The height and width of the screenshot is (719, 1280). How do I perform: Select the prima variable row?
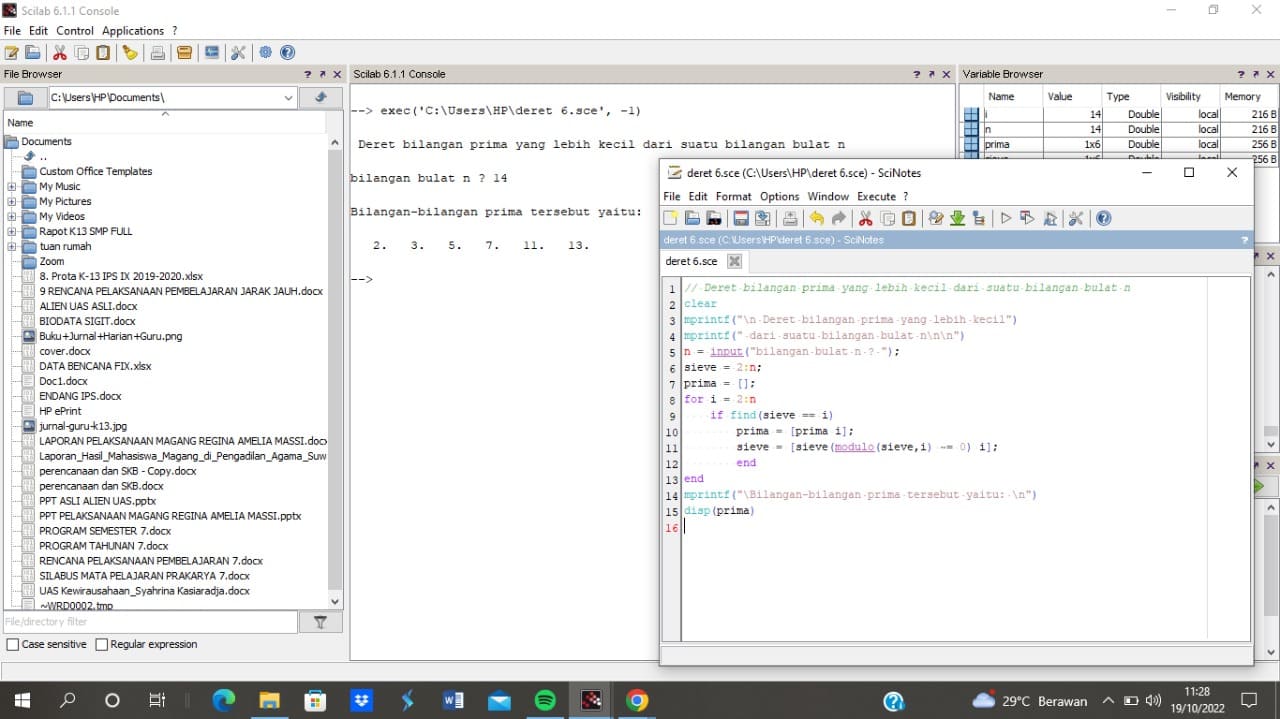click(x=1118, y=144)
